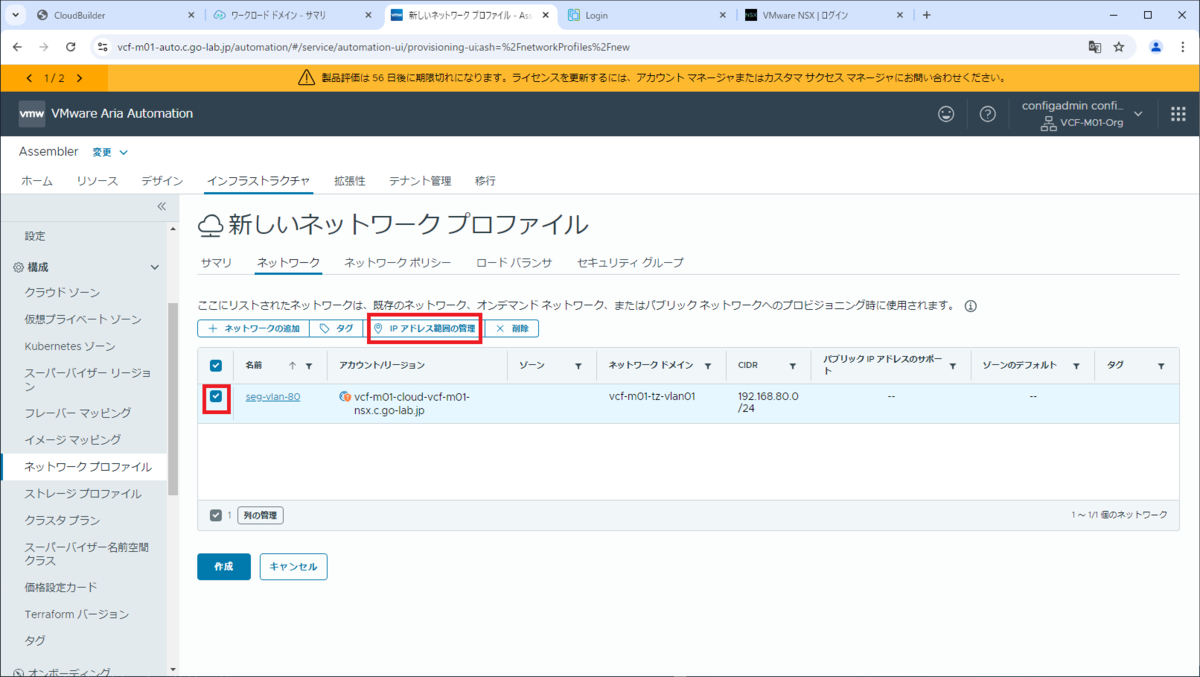Click the キャンセル button

[293, 566]
